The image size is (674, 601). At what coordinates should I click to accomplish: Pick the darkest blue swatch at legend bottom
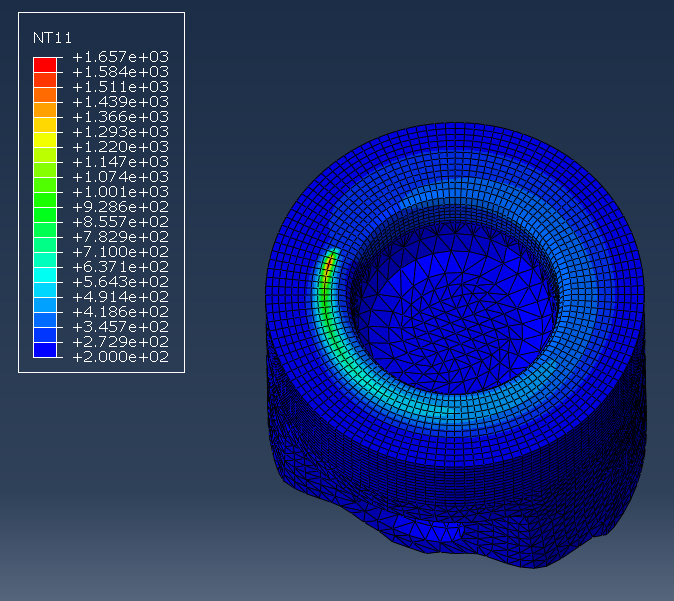(x=45, y=349)
